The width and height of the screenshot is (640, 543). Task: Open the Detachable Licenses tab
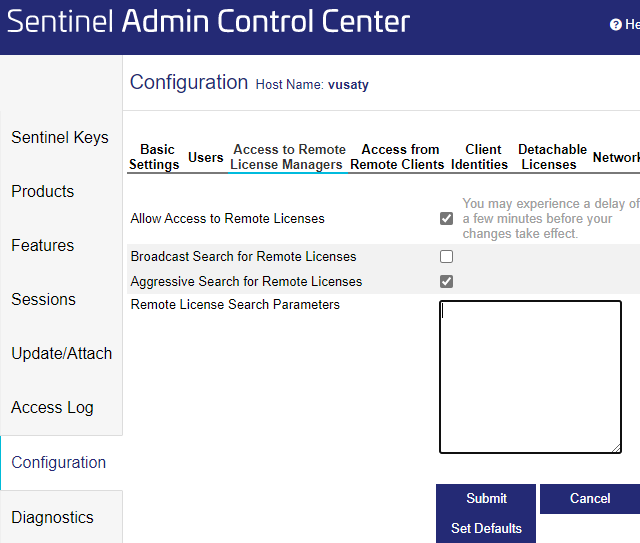[551, 157]
